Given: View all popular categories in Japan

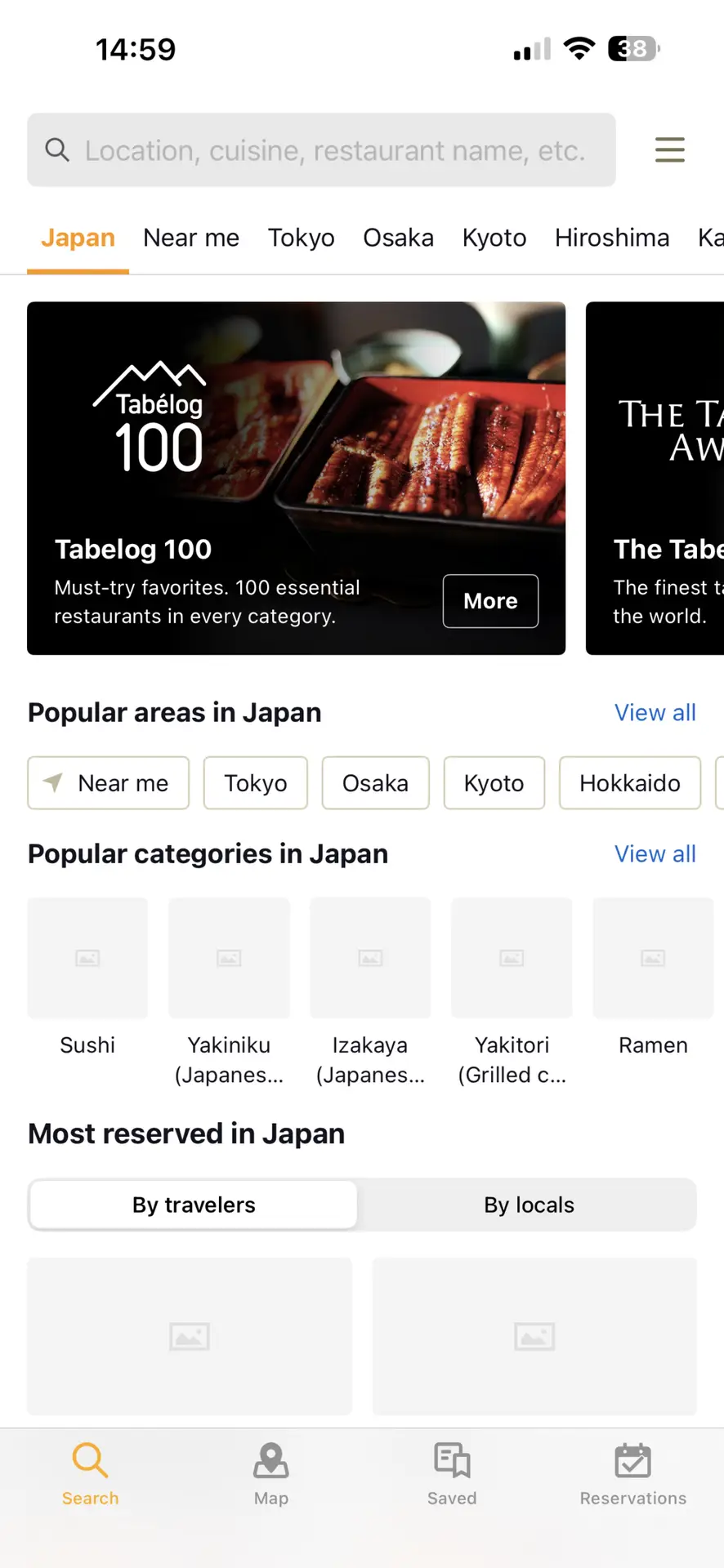Looking at the screenshot, I should click(655, 854).
